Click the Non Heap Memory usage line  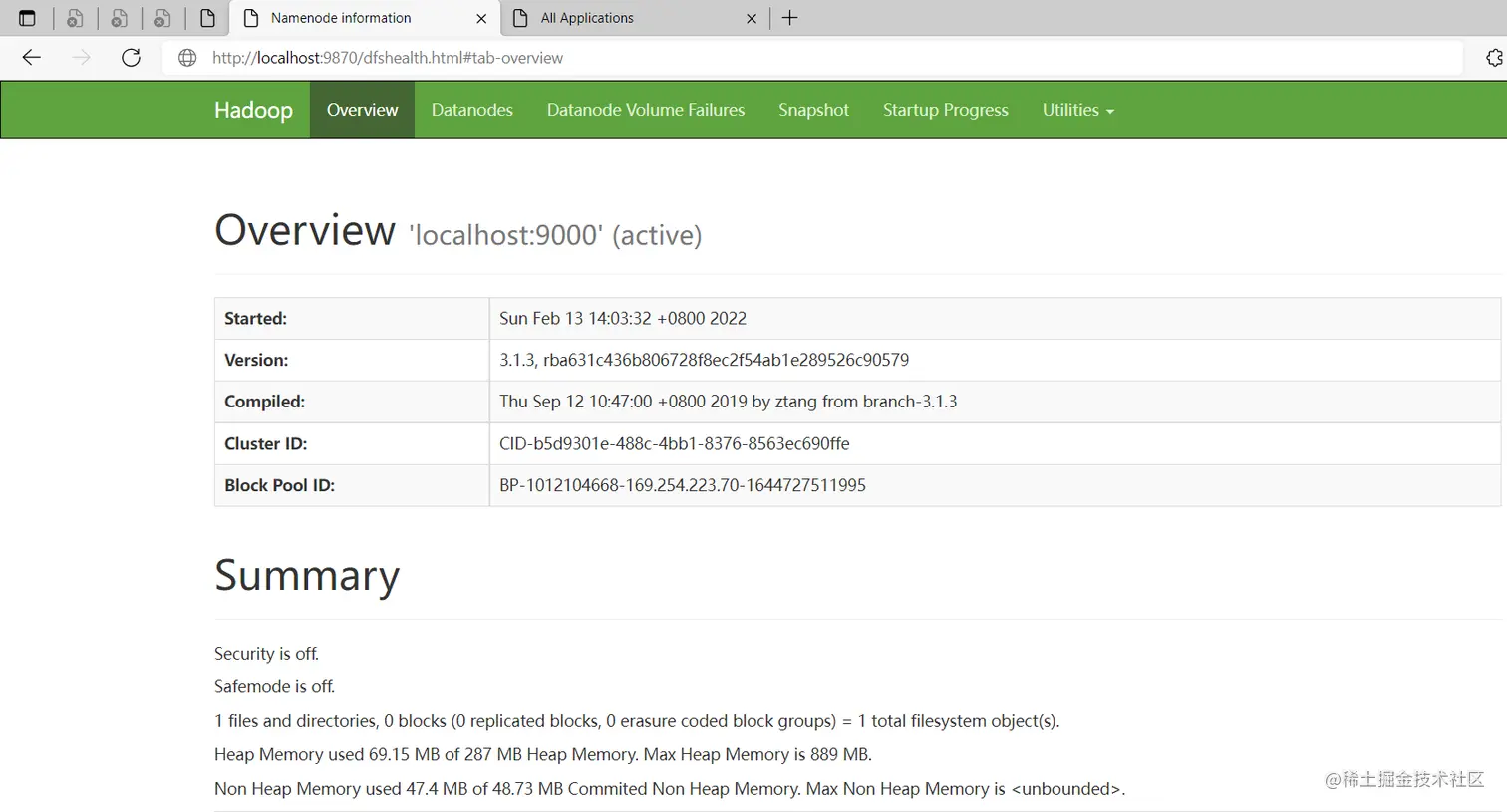point(670,789)
